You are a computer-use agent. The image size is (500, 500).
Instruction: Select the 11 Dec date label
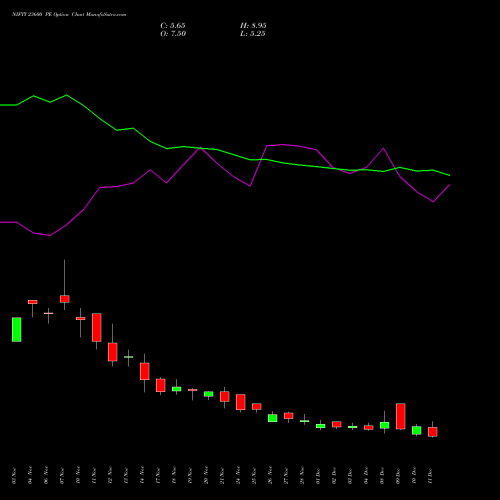click(x=430, y=476)
